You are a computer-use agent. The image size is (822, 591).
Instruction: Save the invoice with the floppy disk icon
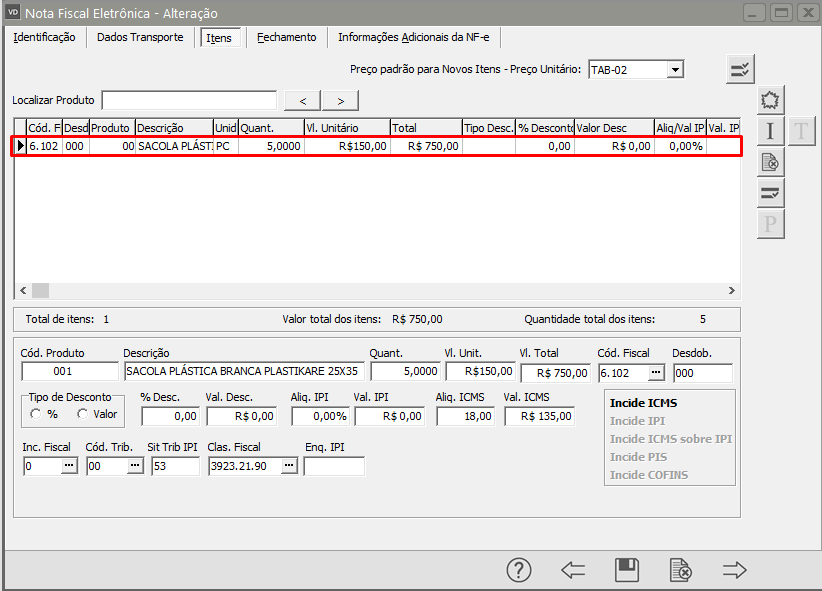[x=627, y=570]
